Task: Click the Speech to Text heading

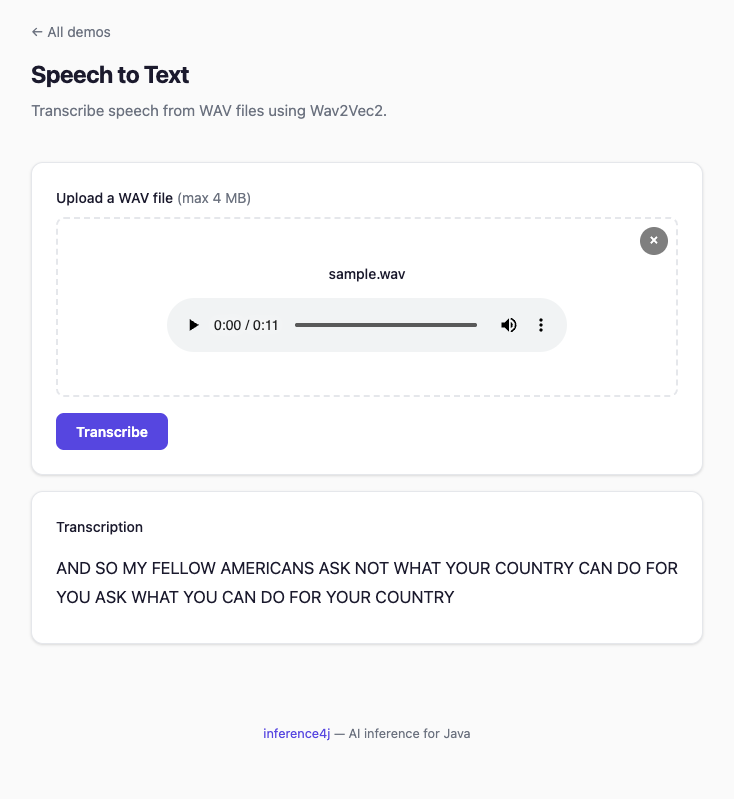Action: coord(110,75)
